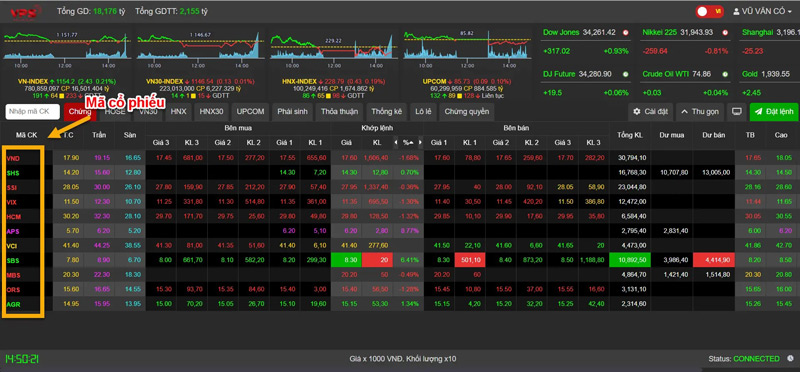Select the AGR stock ticker
Viewport: 800px width, 372px height.
(x=14, y=305)
